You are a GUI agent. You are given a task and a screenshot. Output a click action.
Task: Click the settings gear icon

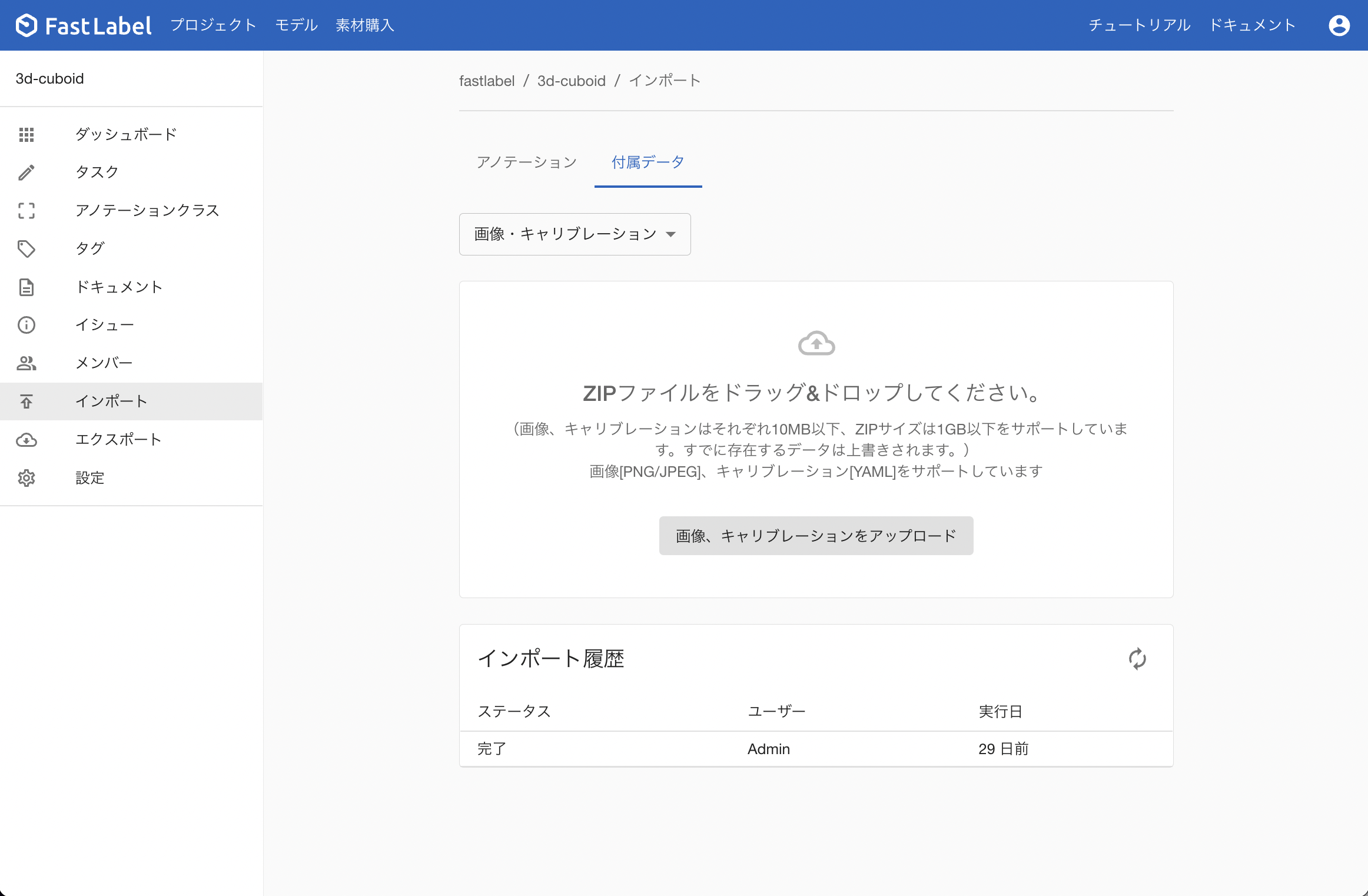[26, 478]
